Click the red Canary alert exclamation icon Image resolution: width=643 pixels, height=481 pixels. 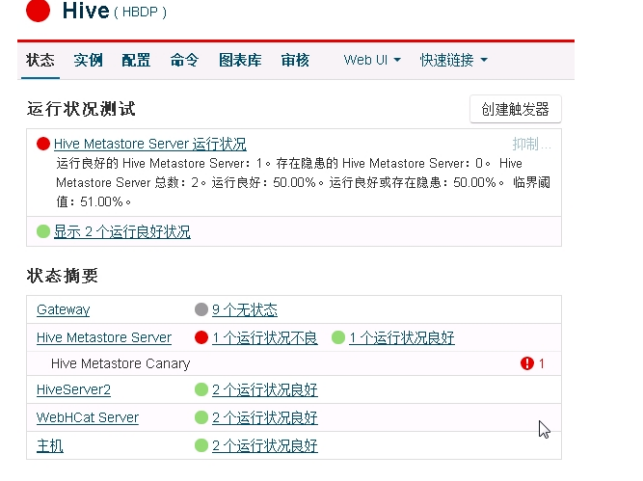(527, 364)
